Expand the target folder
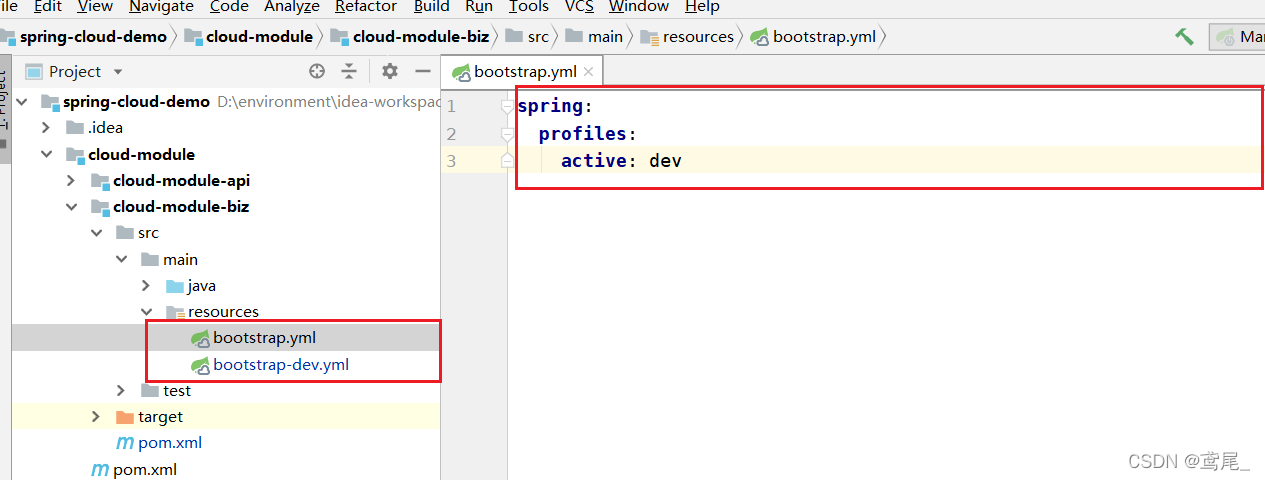Image resolution: width=1265 pixels, height=480 pixels. click(96, 417)
